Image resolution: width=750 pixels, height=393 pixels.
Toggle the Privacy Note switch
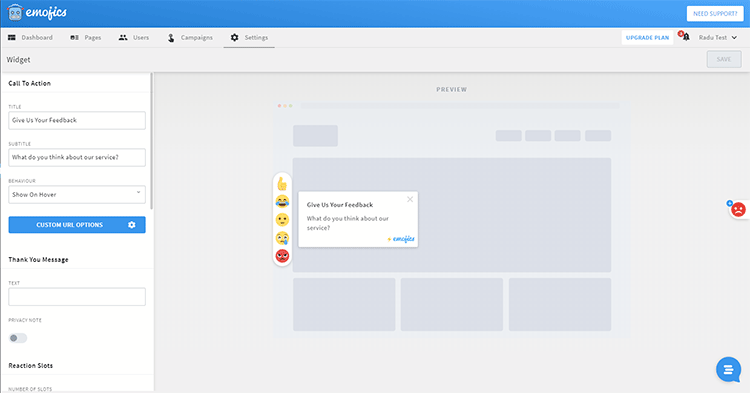[18, 338]
